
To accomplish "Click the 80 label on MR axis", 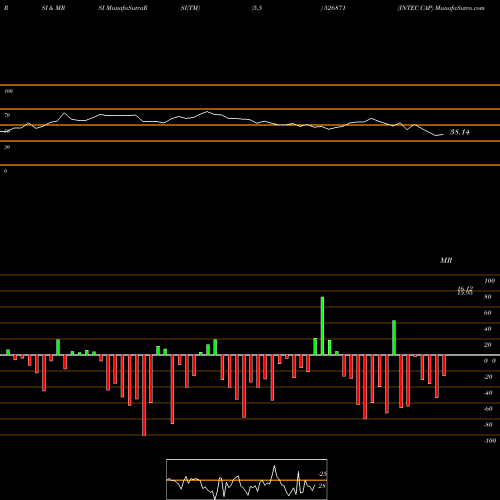I will pos(488,297).
